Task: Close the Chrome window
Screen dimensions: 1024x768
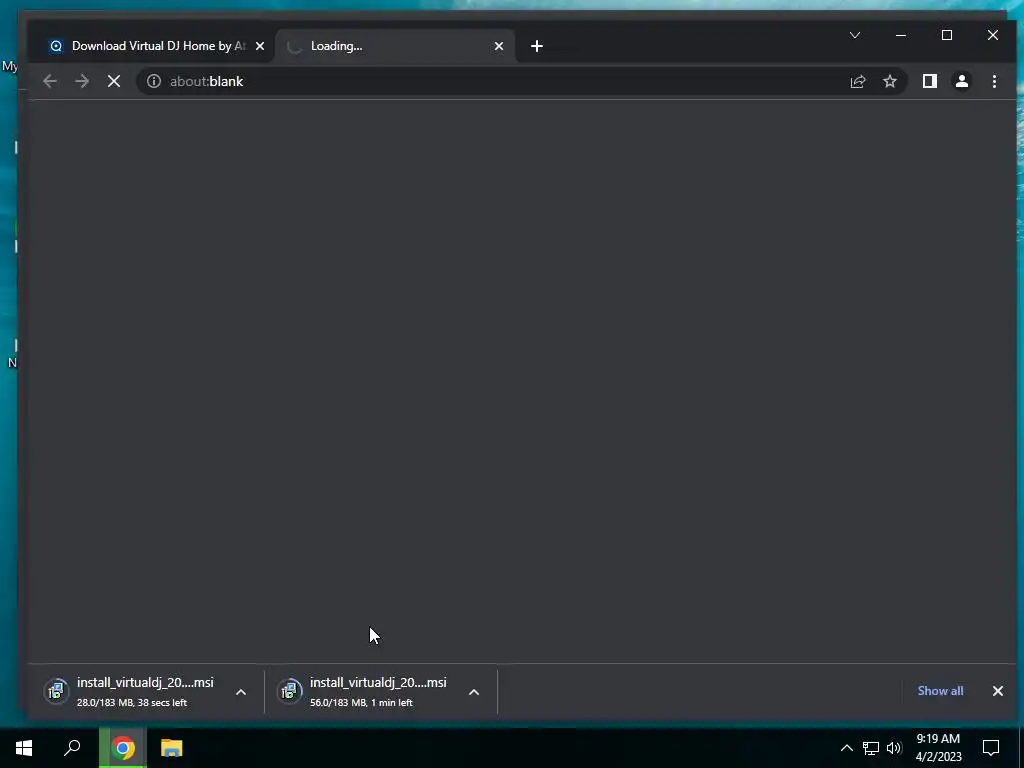Action: [993, 35]
